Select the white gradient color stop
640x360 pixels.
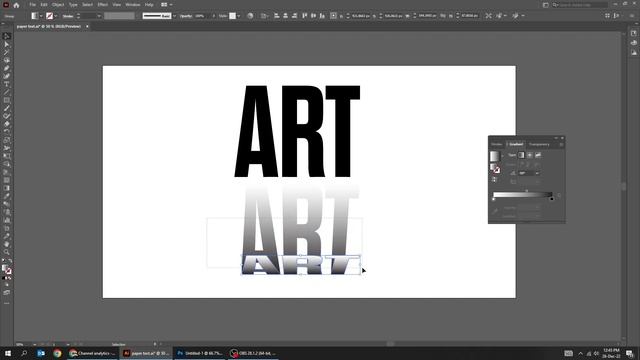coord(493,199)
